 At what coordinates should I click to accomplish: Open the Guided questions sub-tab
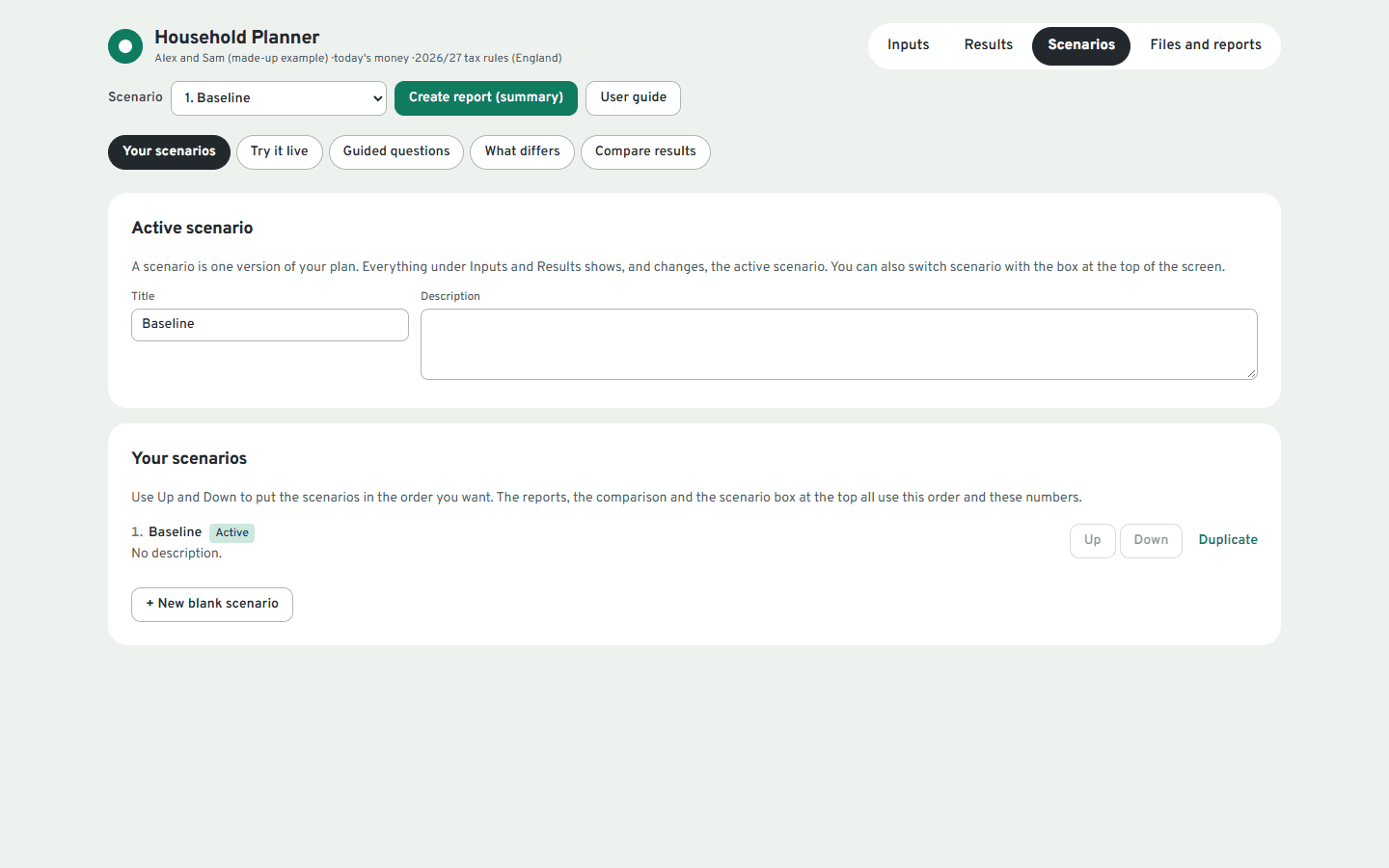coord(396,152)
